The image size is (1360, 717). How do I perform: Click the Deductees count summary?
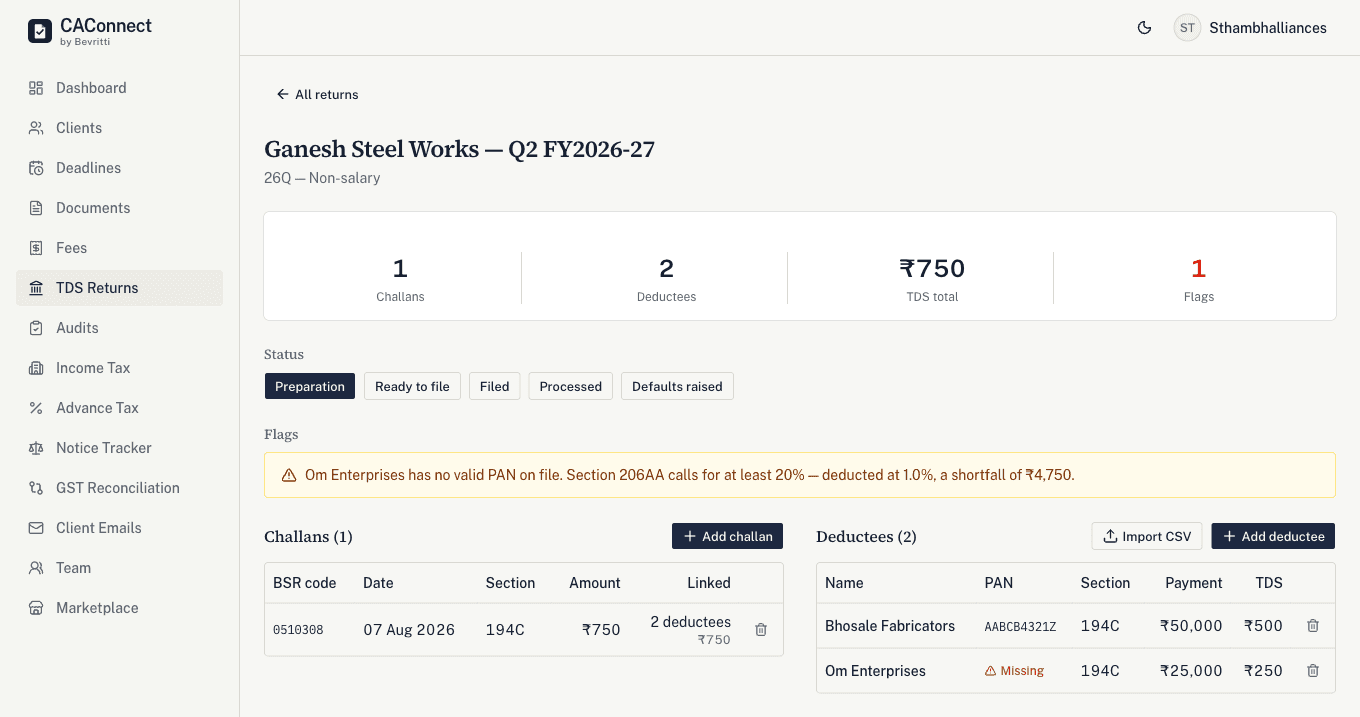coord(666,277)
